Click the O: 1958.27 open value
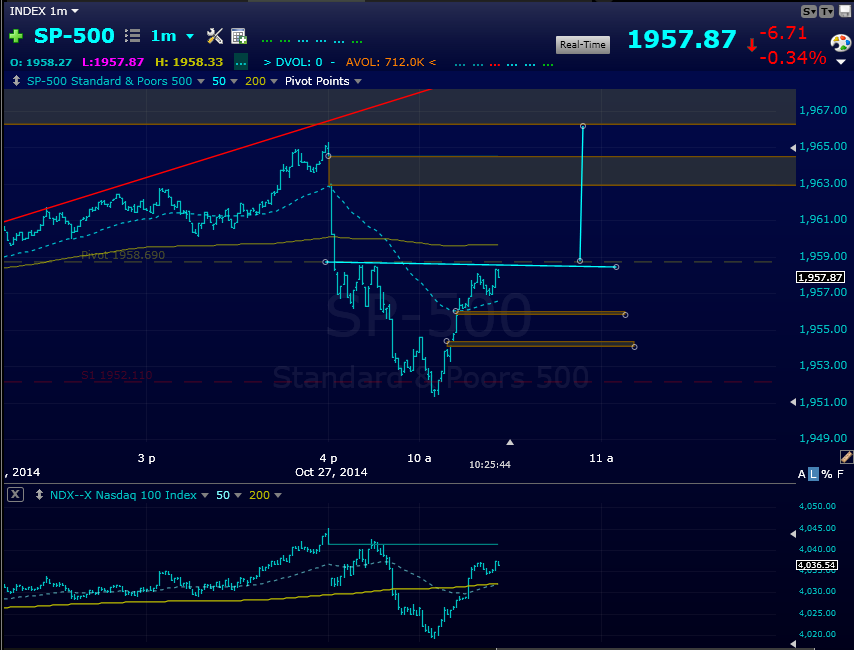Viewport: 854px width, 650px height. pyautogui.click(x=41, y=62)
